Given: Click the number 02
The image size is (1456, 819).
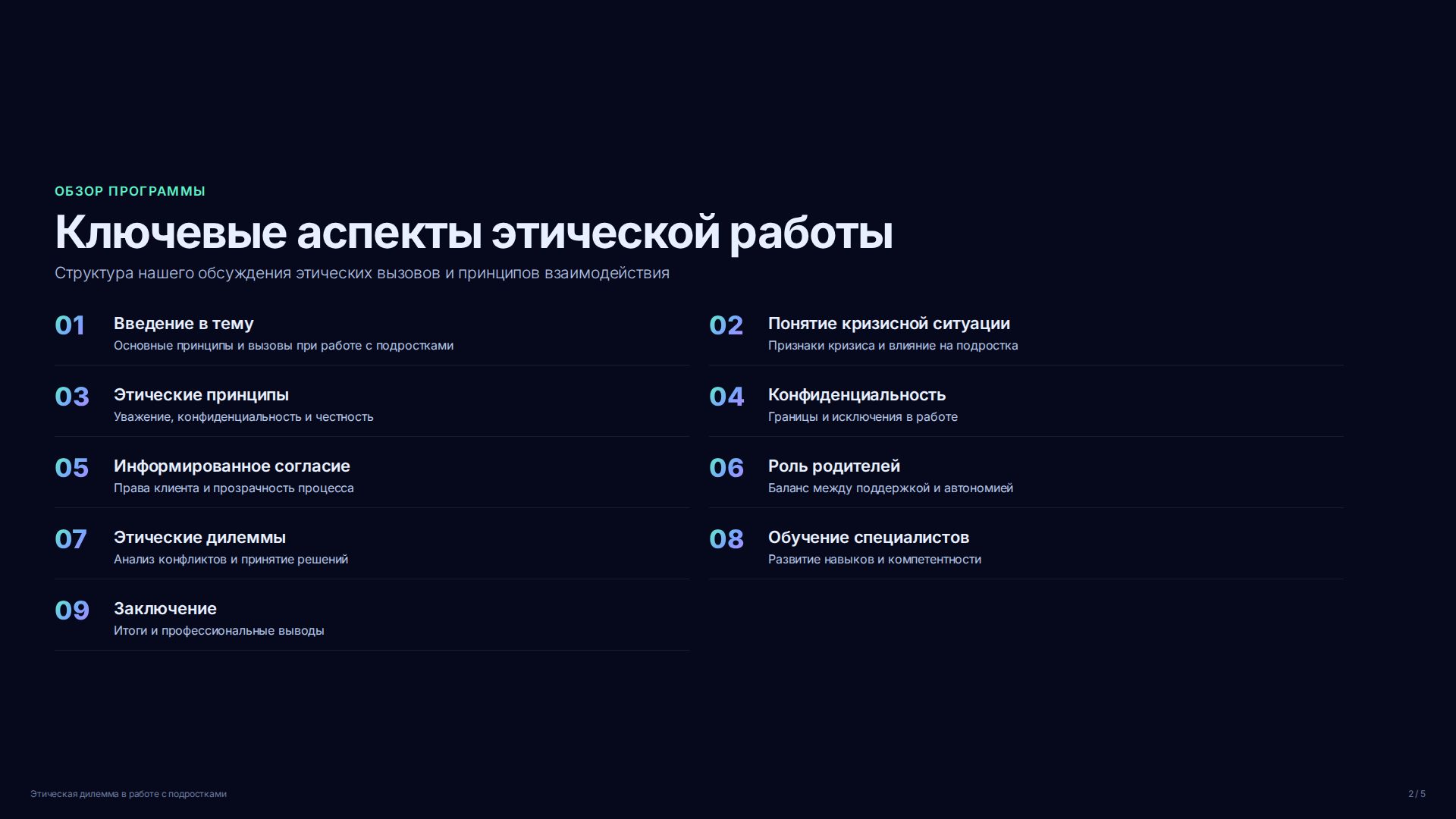Looking at the screenshot, I should point(726,325).
